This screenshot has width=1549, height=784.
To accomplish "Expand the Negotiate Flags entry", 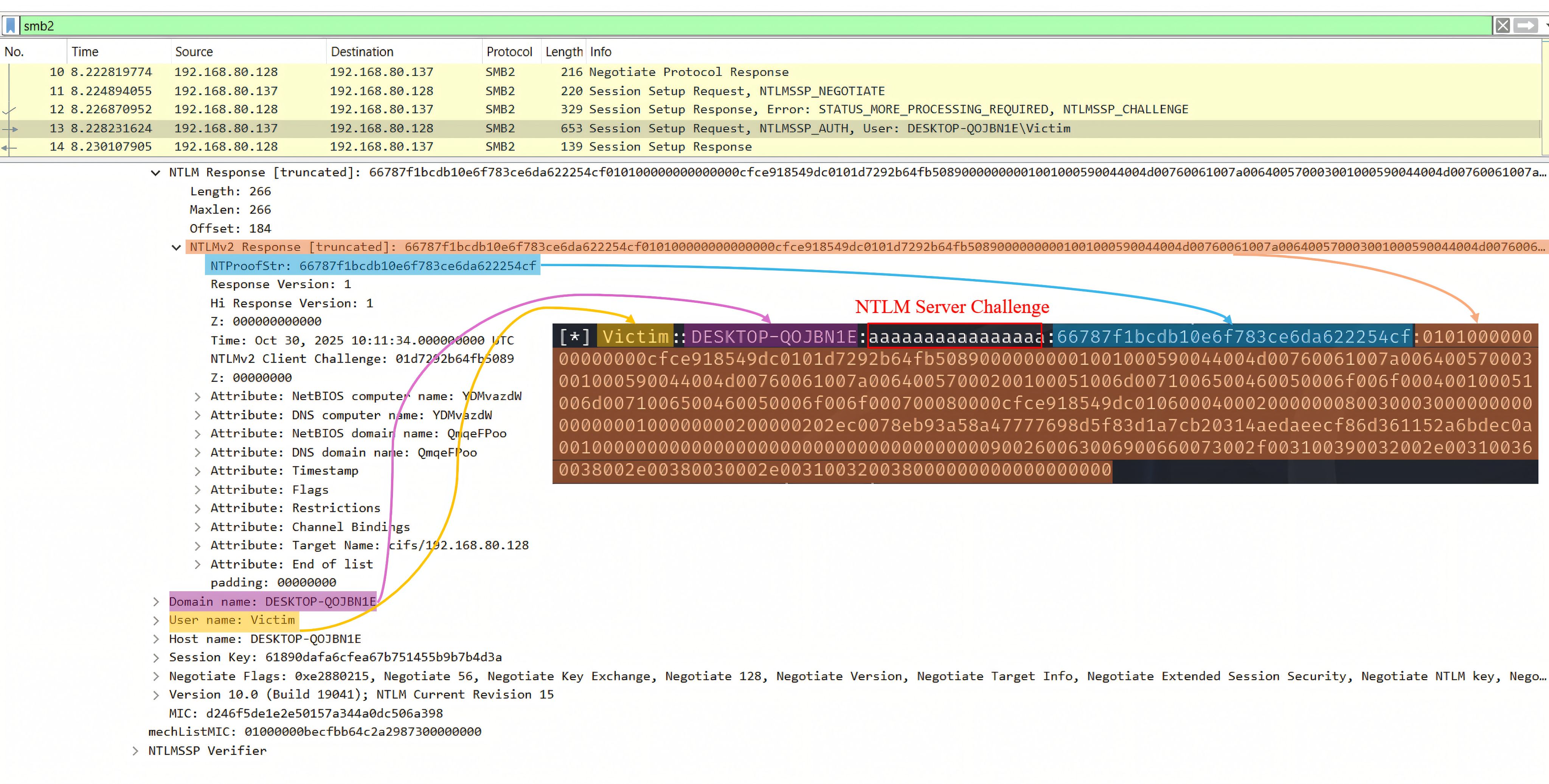I will pos(156,676).
